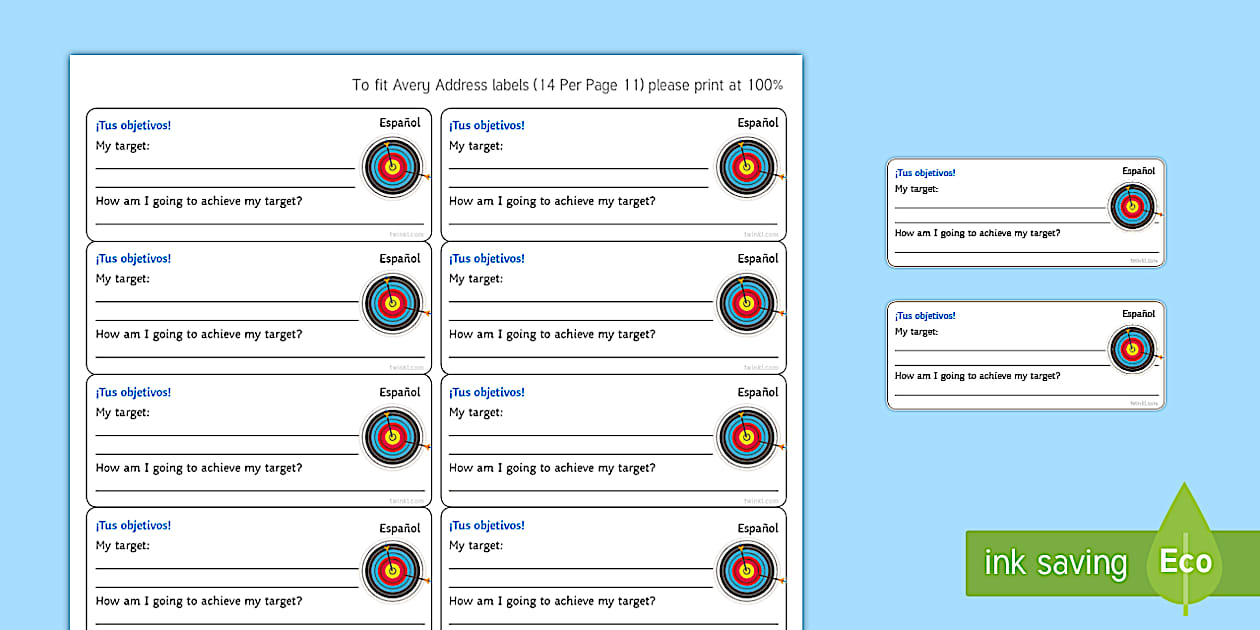The image size is (1260, 630).
Task: Click the first "My target:" writing line in the top-left label
Action: click(225, 168)
